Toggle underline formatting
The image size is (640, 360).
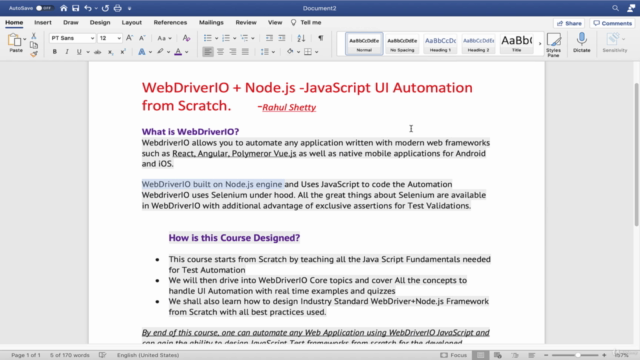coord(79,52)
